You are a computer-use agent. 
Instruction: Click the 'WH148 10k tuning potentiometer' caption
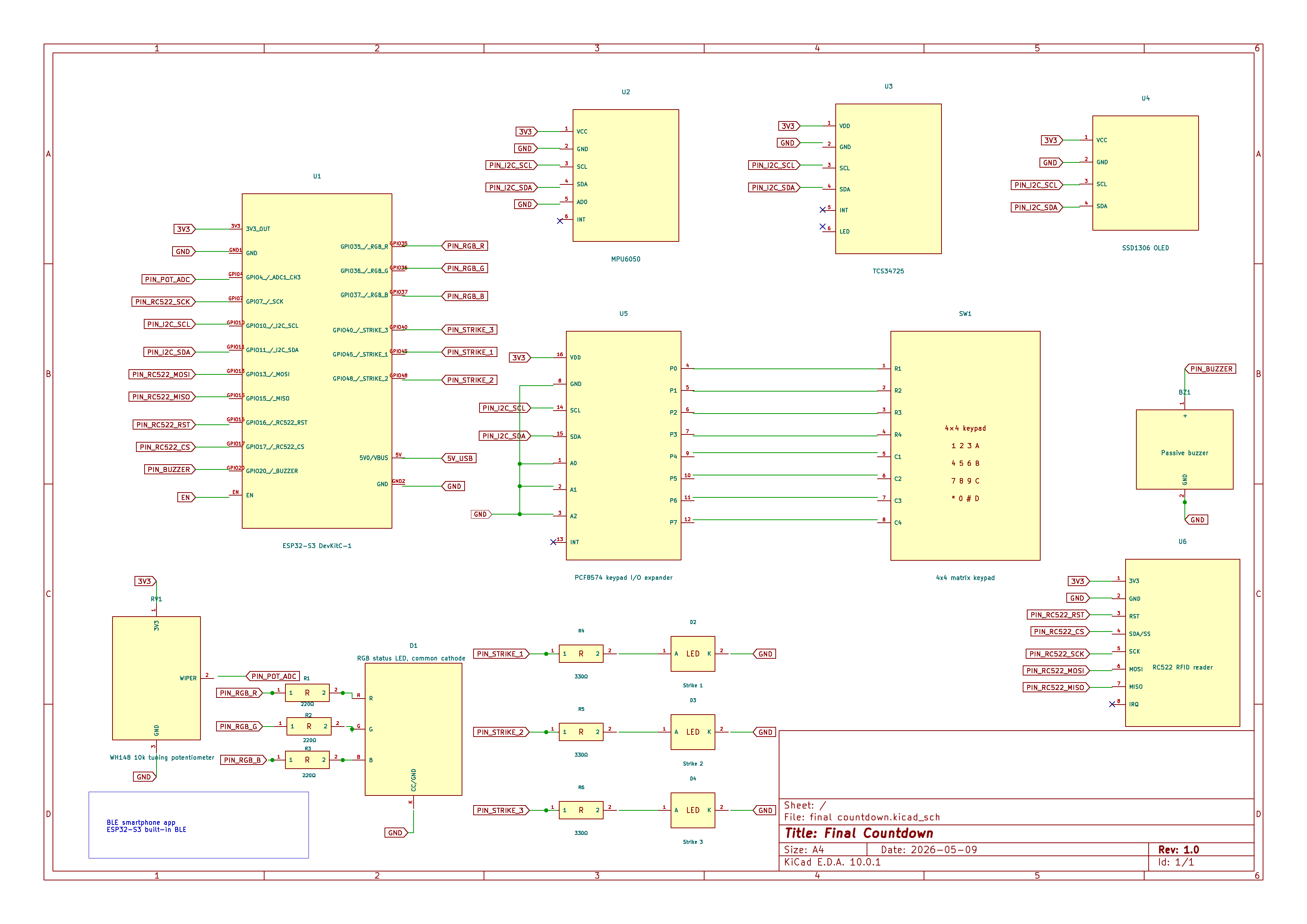point(162,757)
